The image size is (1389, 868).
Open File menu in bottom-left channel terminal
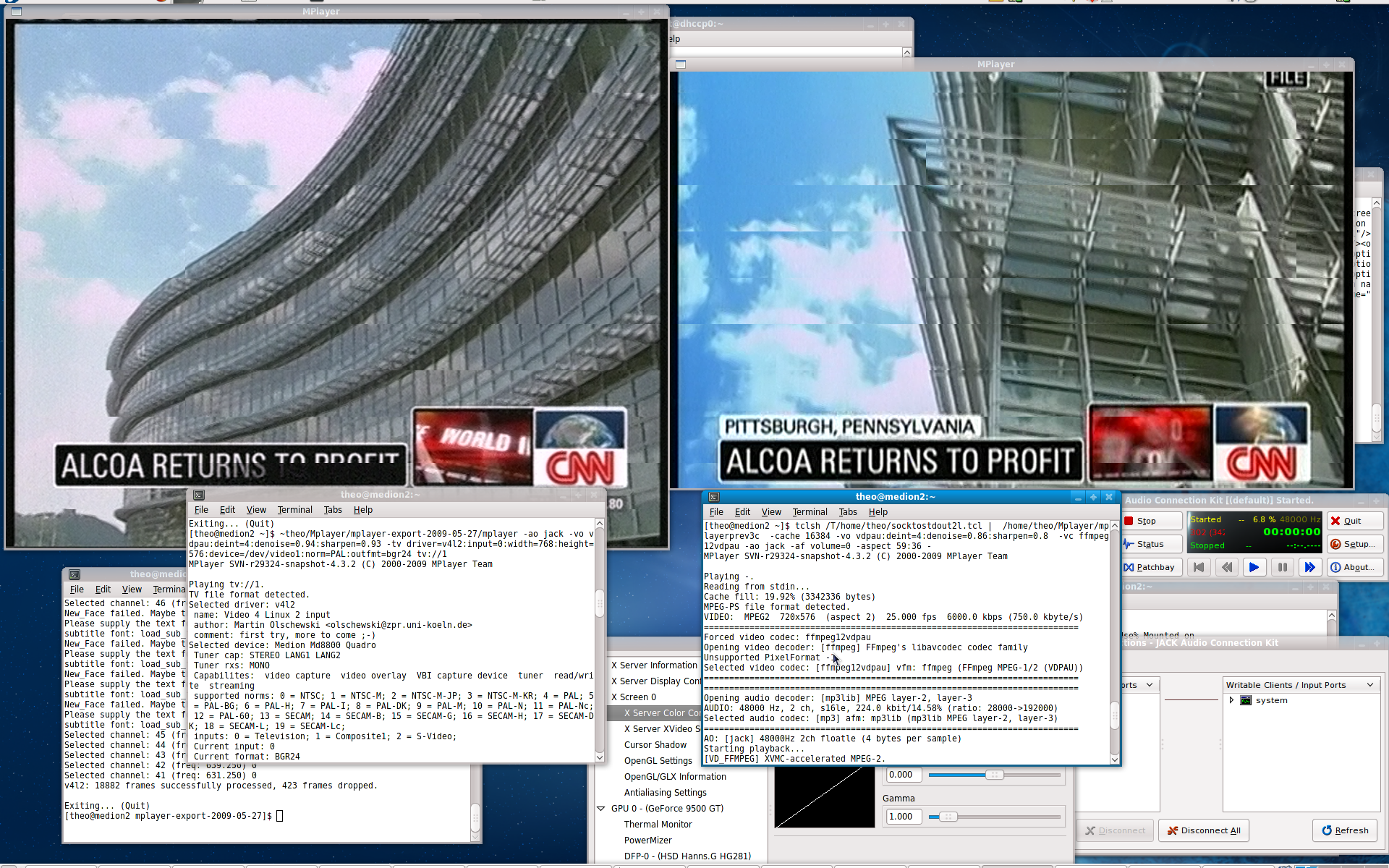(77, 590)
